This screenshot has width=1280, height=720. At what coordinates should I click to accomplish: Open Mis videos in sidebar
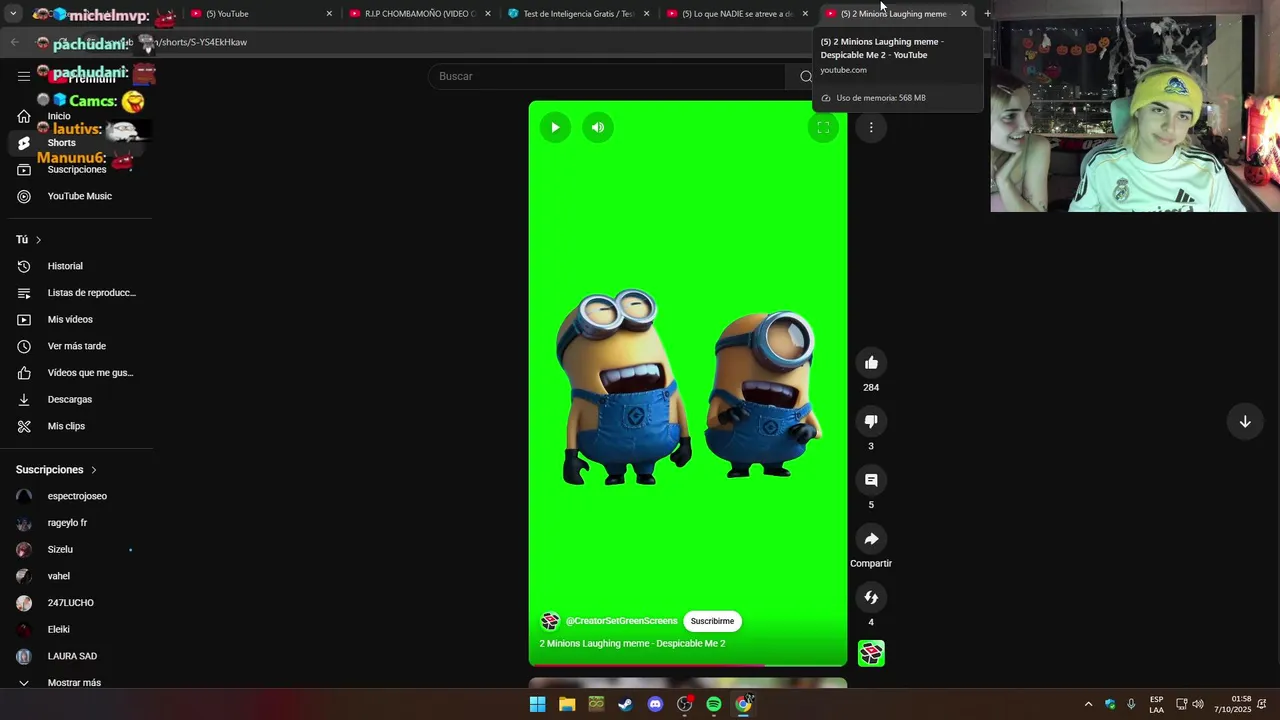(x=76, y=319)
